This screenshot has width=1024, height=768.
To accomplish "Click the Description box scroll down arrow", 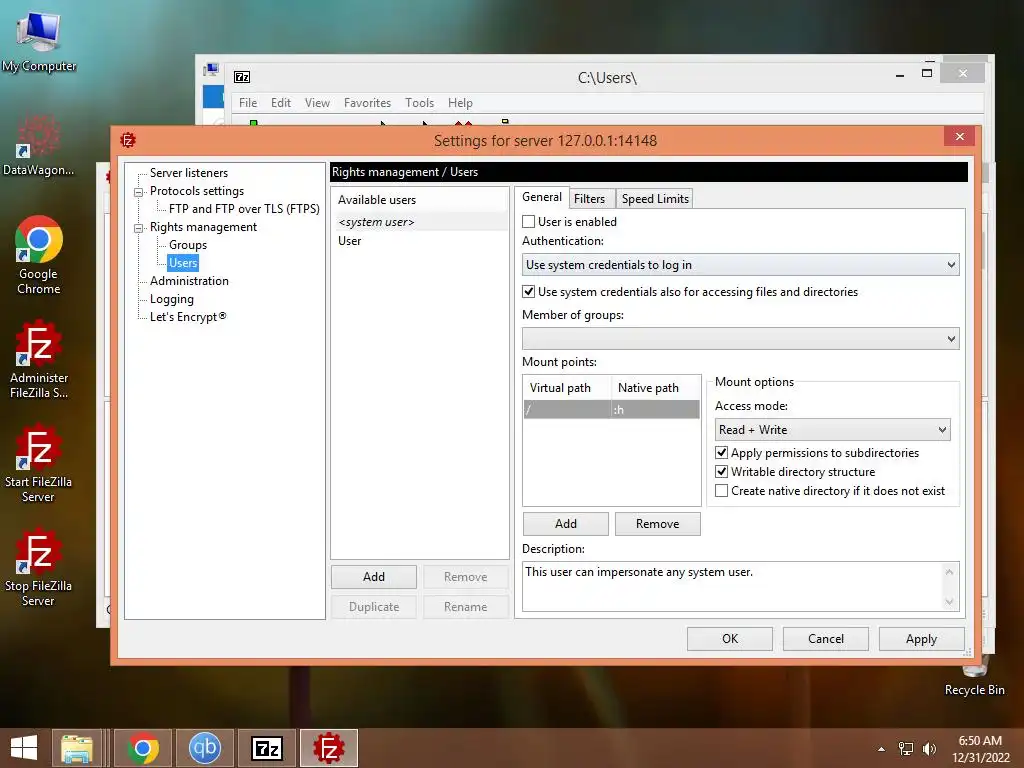I will [950, 601].
